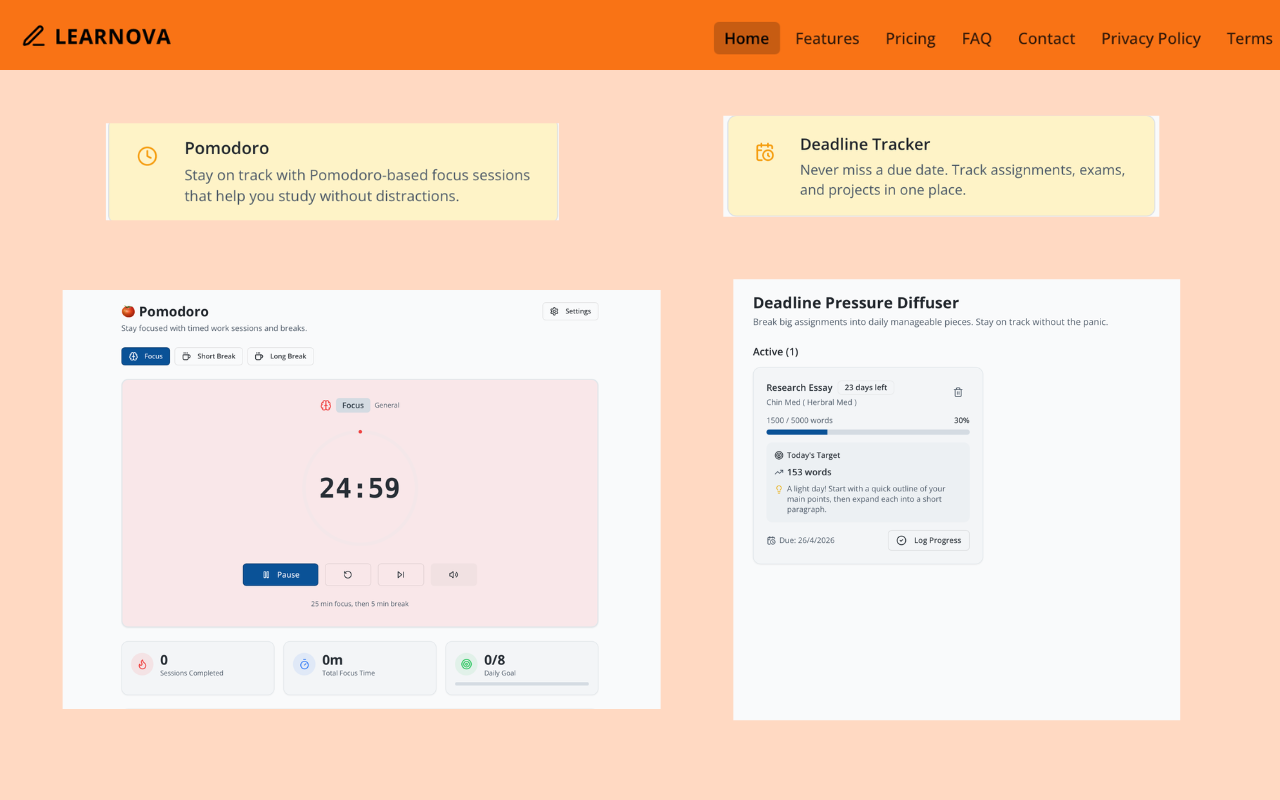The width and height of the screenshot is (1280, 800).
Task: Click the lightbulb tip icon in Research Essay
Action: (779, 490)
